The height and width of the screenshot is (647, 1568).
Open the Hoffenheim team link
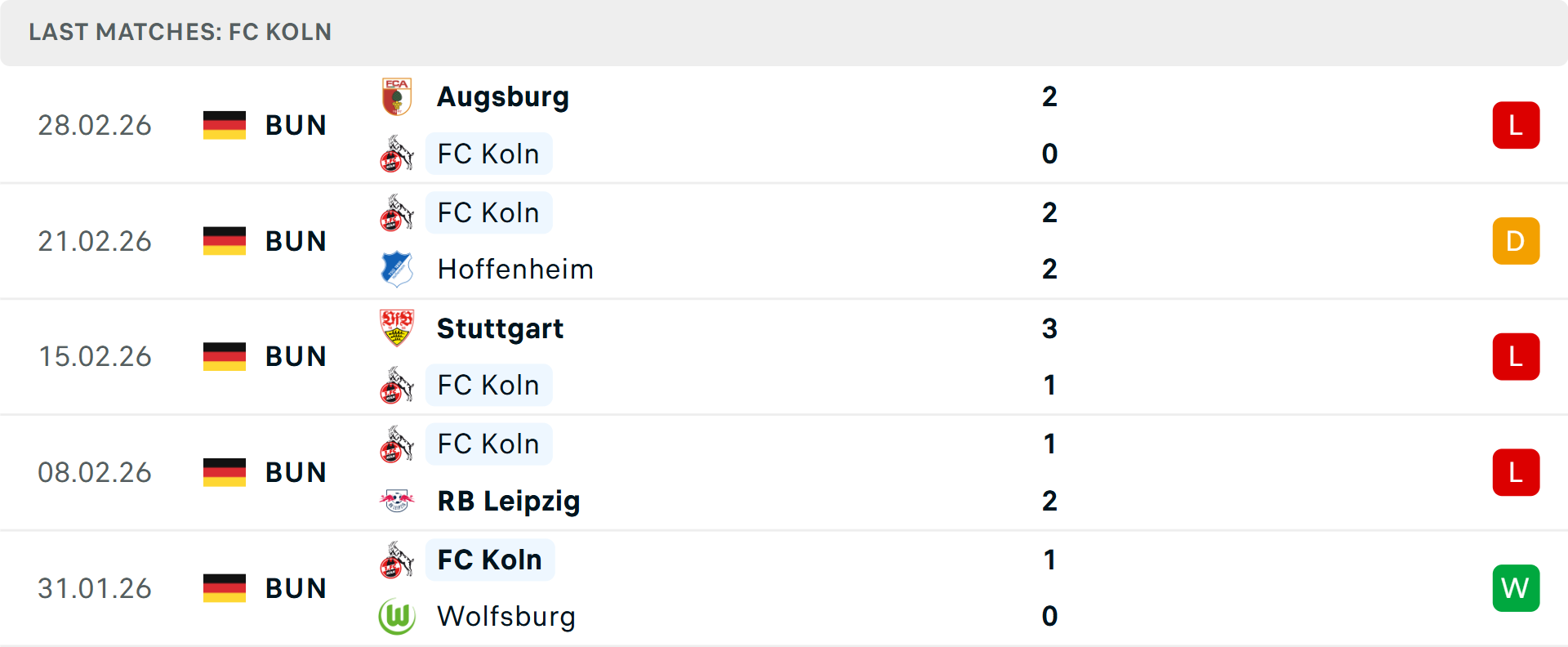pyautogui.click(x=515, y=269)
